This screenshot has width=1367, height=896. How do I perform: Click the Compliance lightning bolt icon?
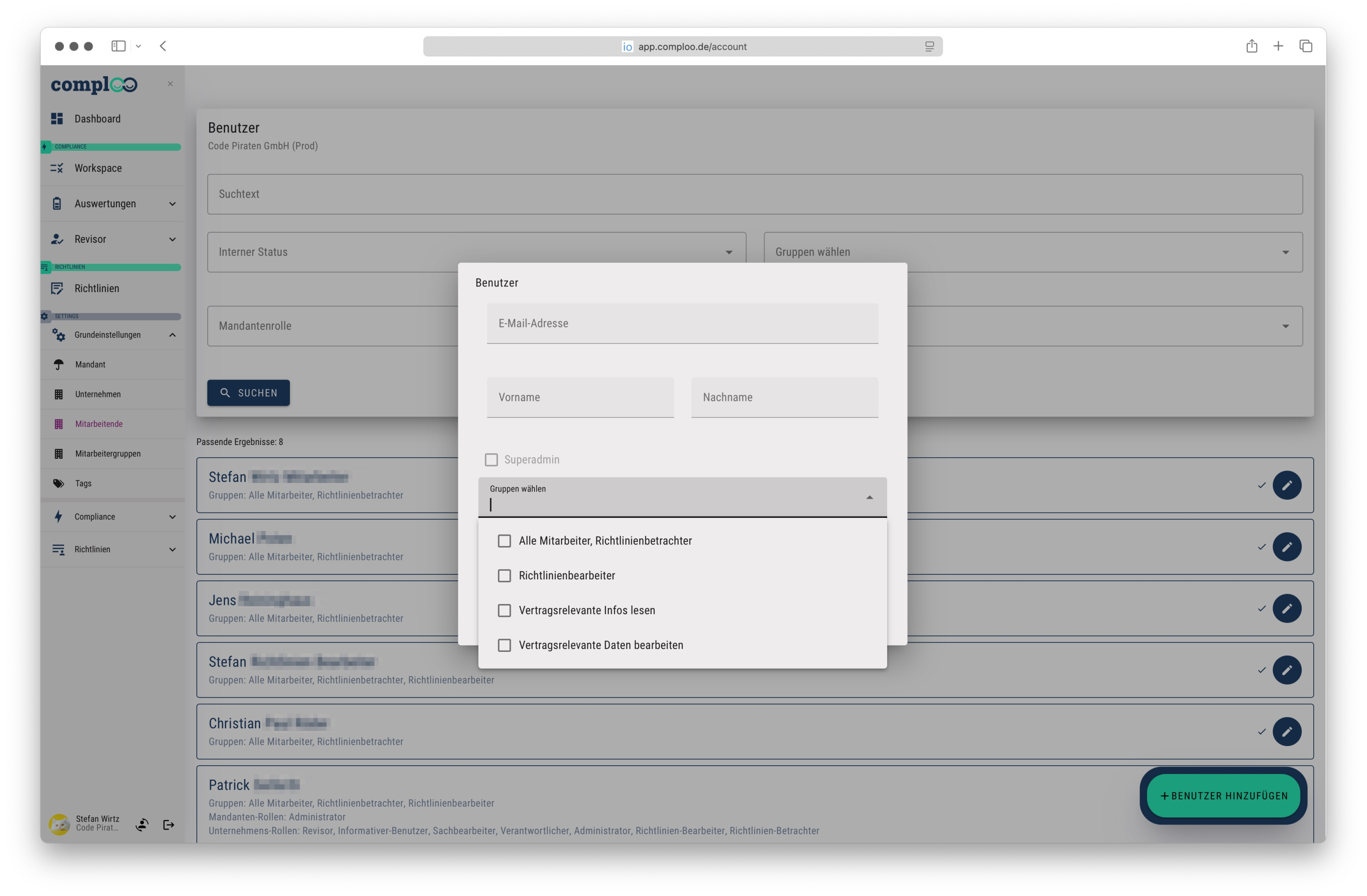pyautogui.click(x=58, y=517)
